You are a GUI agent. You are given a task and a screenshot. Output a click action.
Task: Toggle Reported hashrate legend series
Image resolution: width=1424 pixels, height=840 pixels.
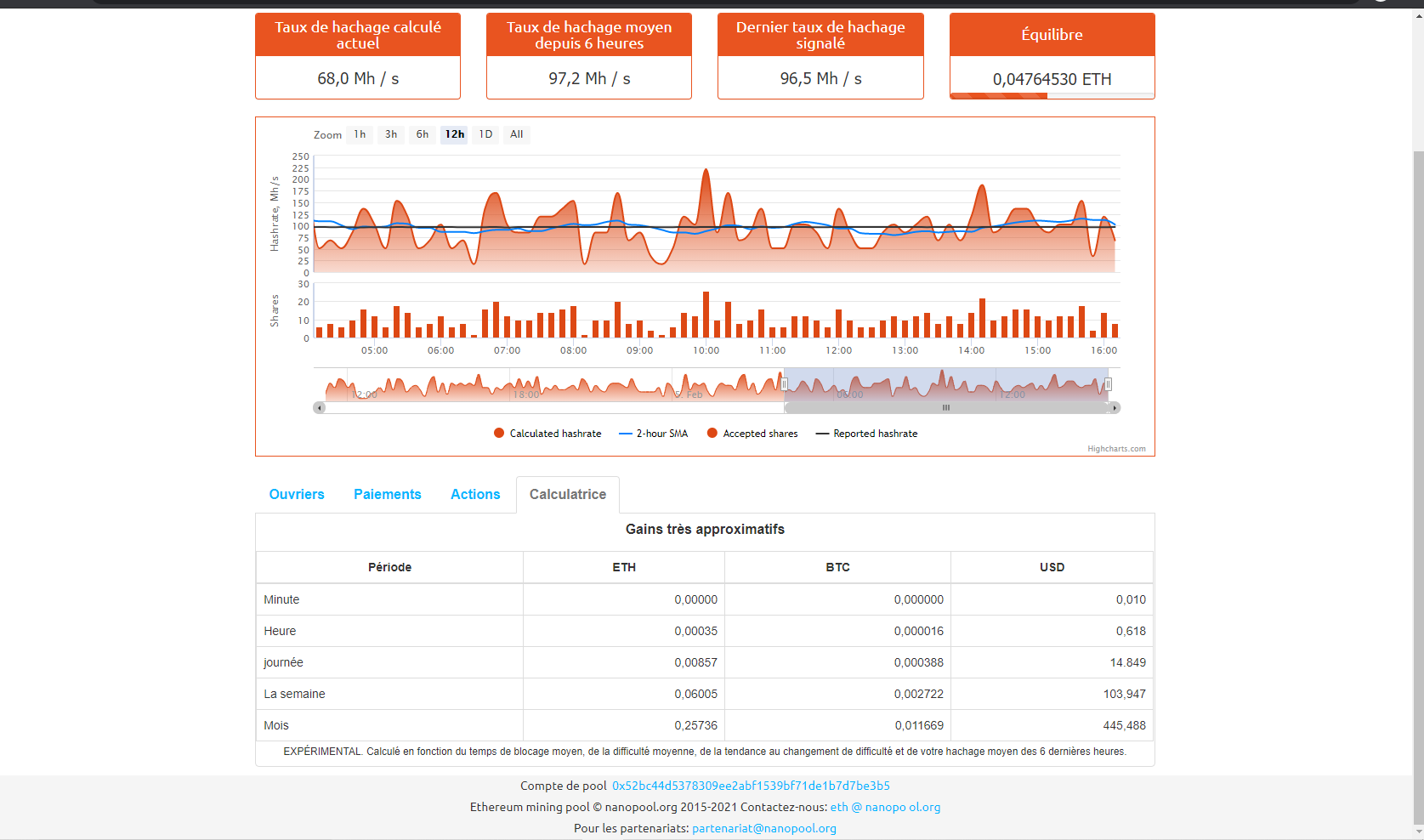[x=866, y=434]
